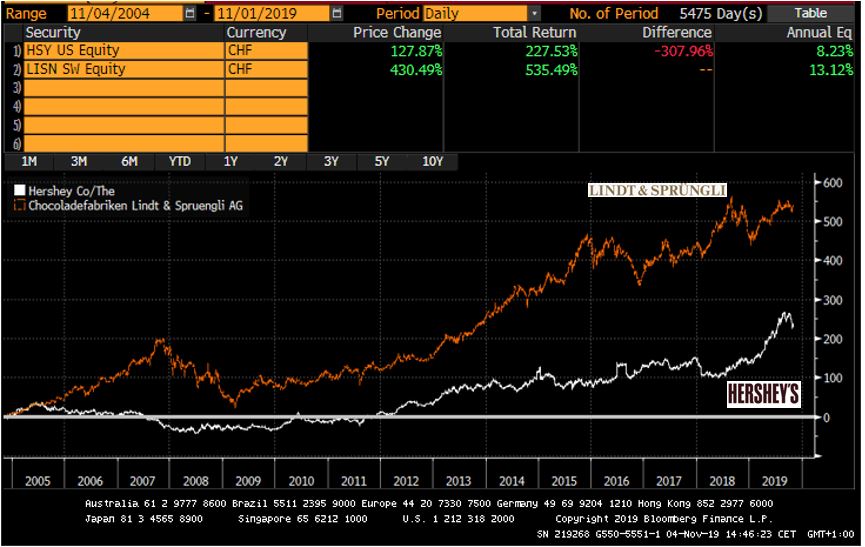Click the 2019 label on the time axis
The image size is (865, 547).
775,481
